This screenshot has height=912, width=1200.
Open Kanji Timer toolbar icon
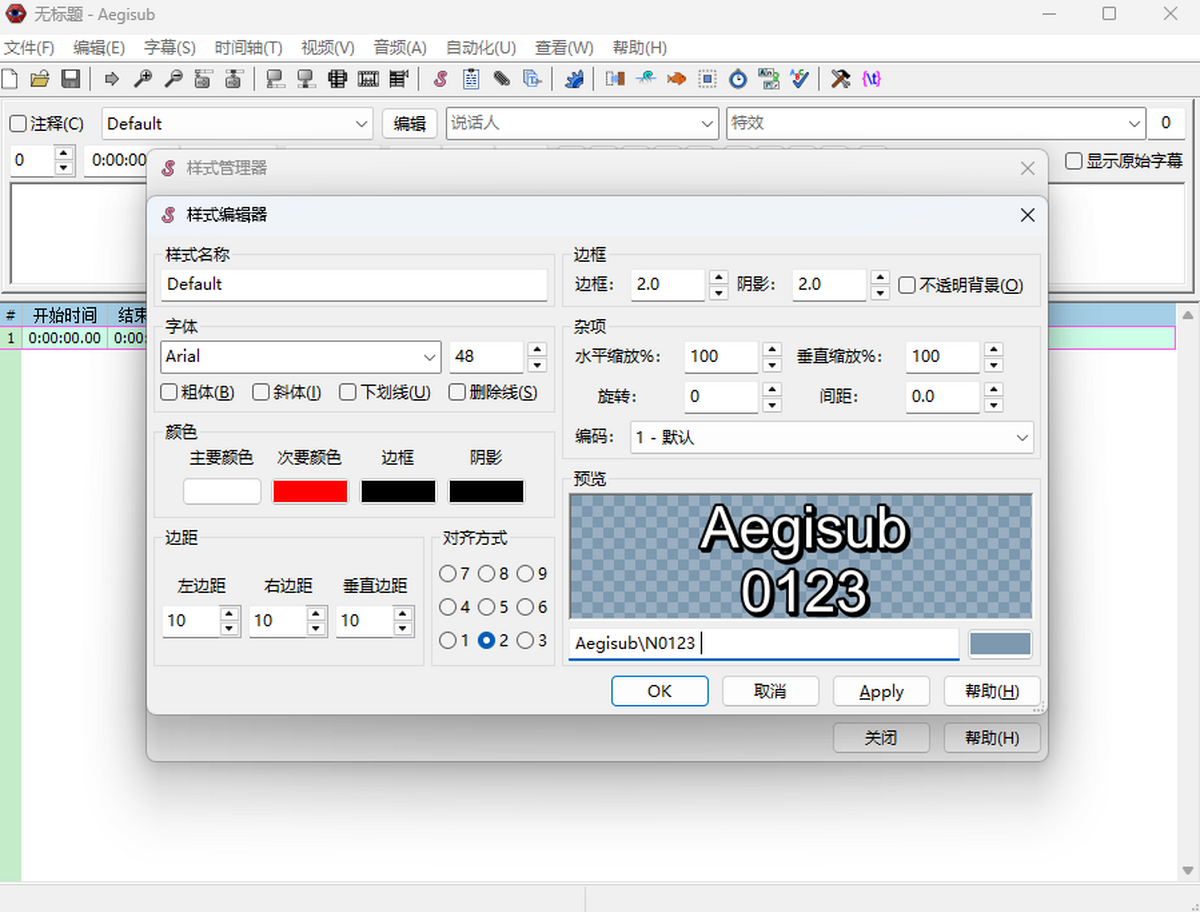768,78
